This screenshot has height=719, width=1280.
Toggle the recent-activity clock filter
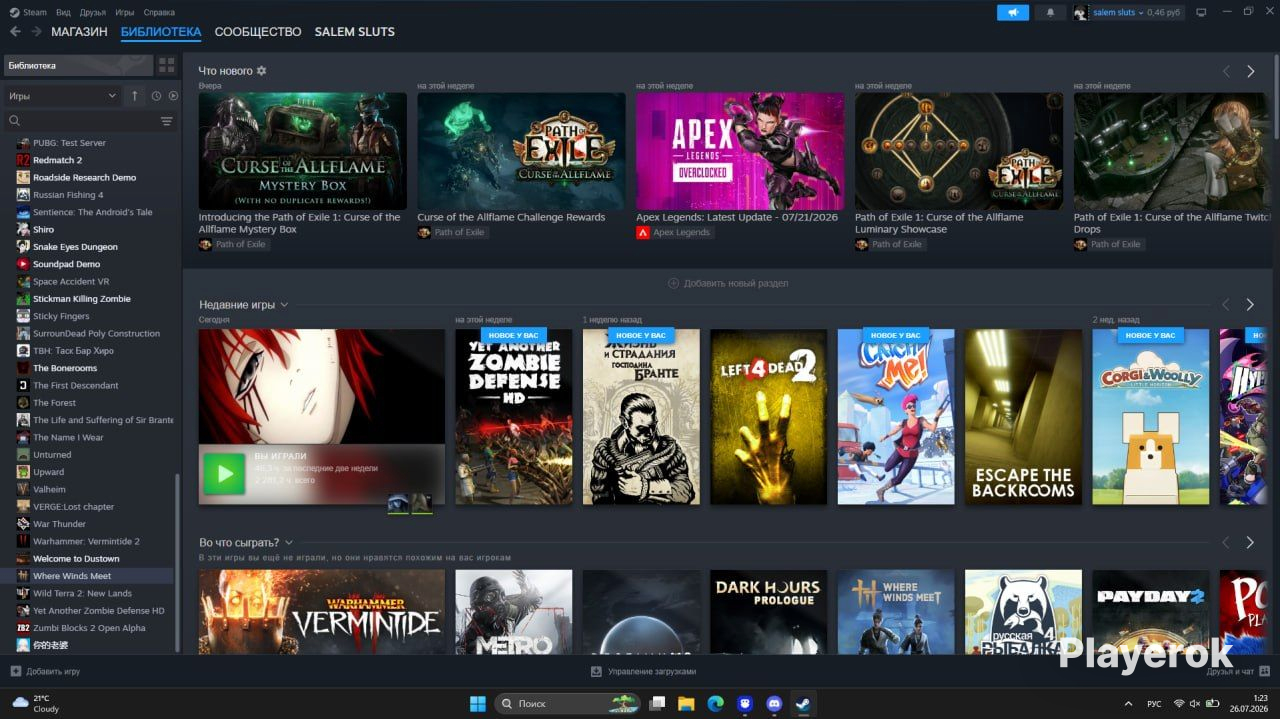156,96
